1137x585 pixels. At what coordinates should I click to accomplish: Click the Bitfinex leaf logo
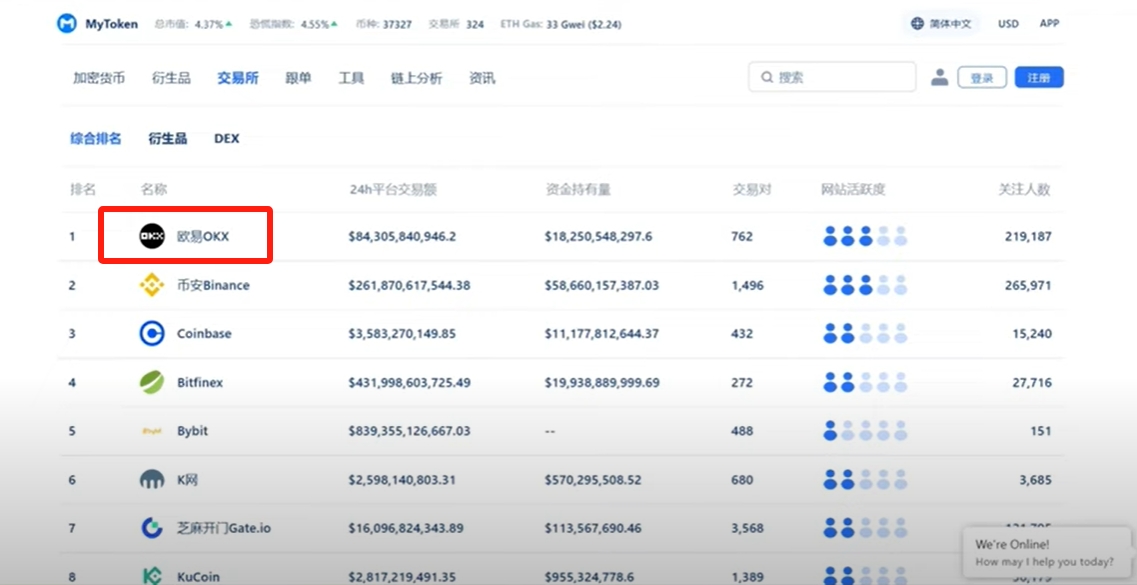click(152, 382)
